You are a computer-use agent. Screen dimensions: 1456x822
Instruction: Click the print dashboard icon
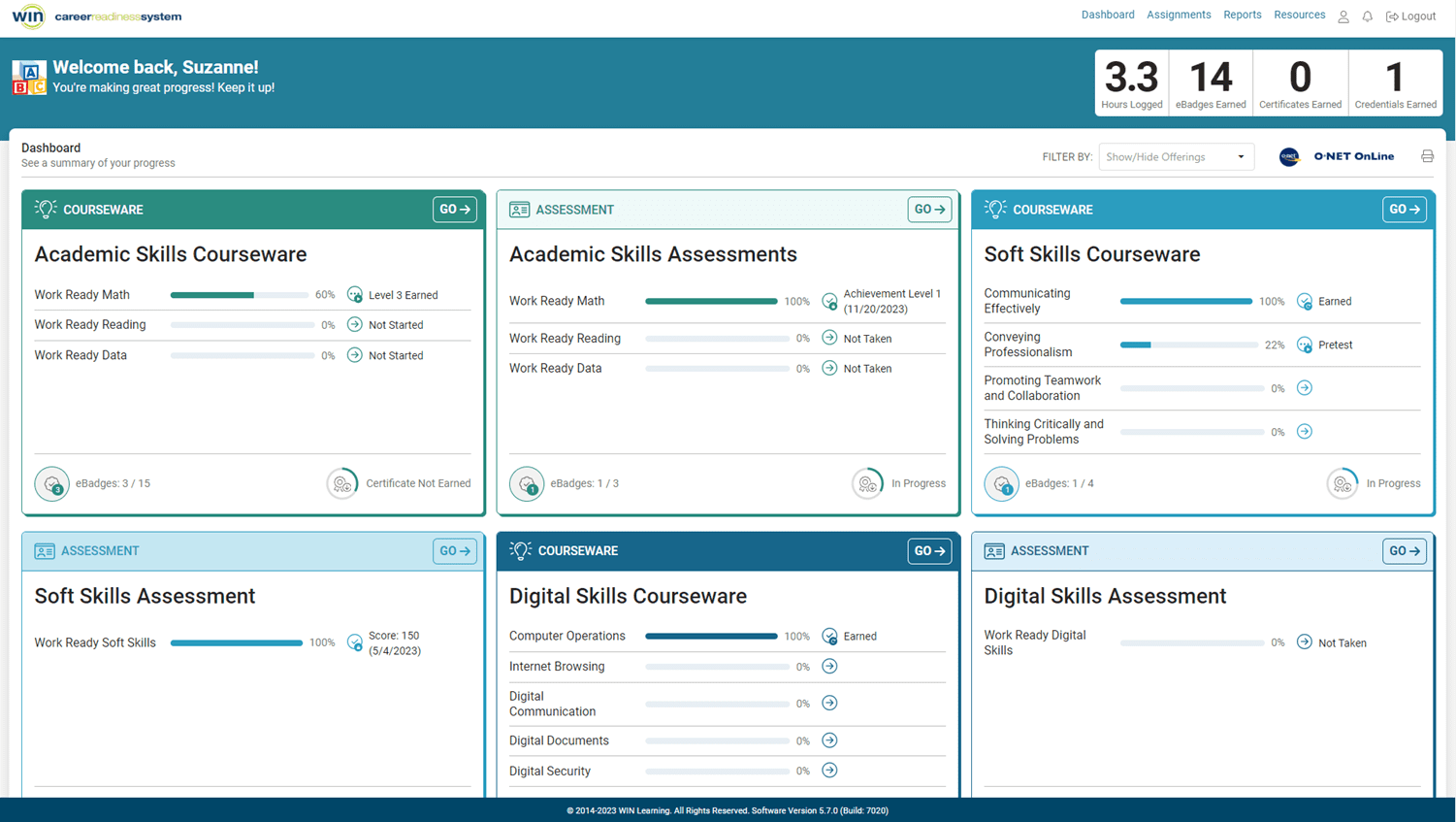1427,156
